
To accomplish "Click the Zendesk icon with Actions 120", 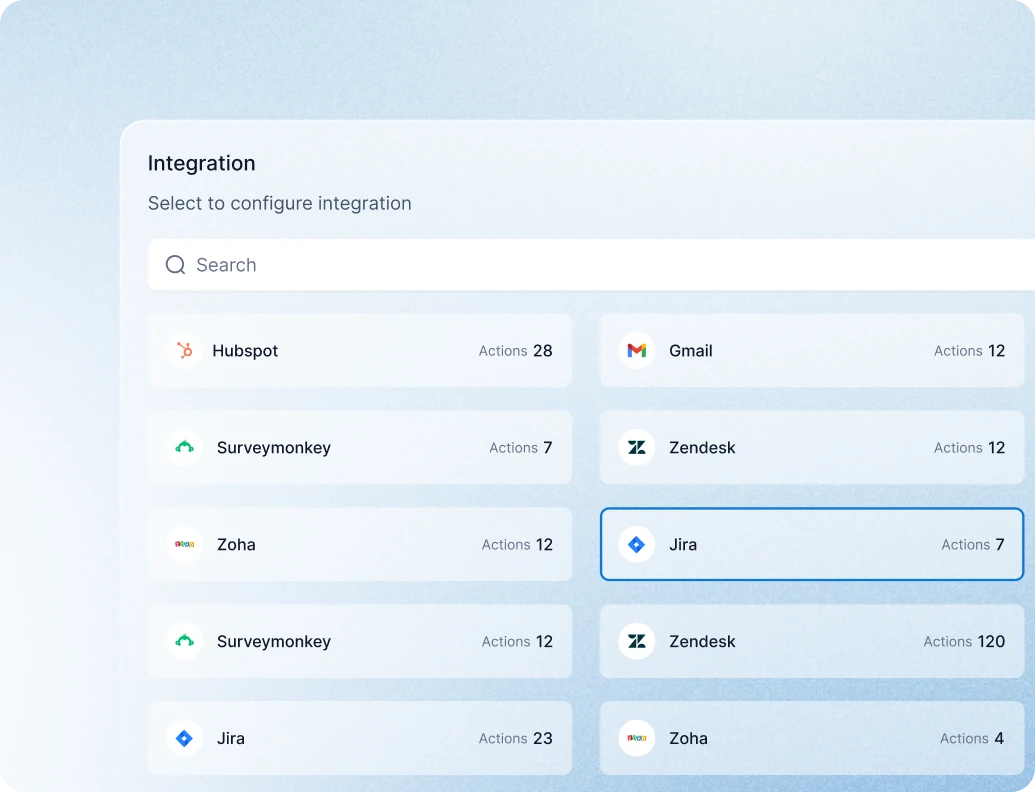I will point(637,641).
